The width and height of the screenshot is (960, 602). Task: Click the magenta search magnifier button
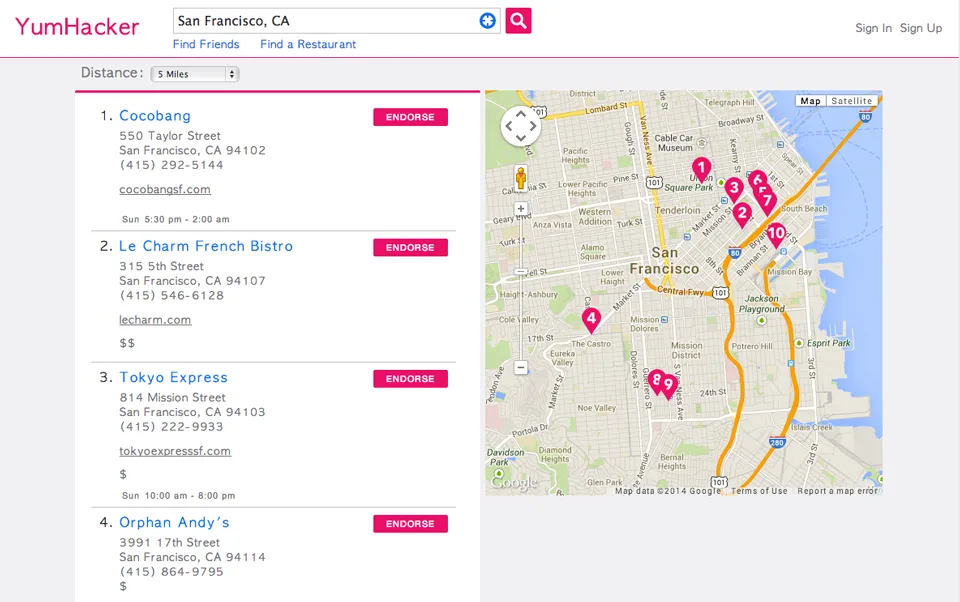518,21
